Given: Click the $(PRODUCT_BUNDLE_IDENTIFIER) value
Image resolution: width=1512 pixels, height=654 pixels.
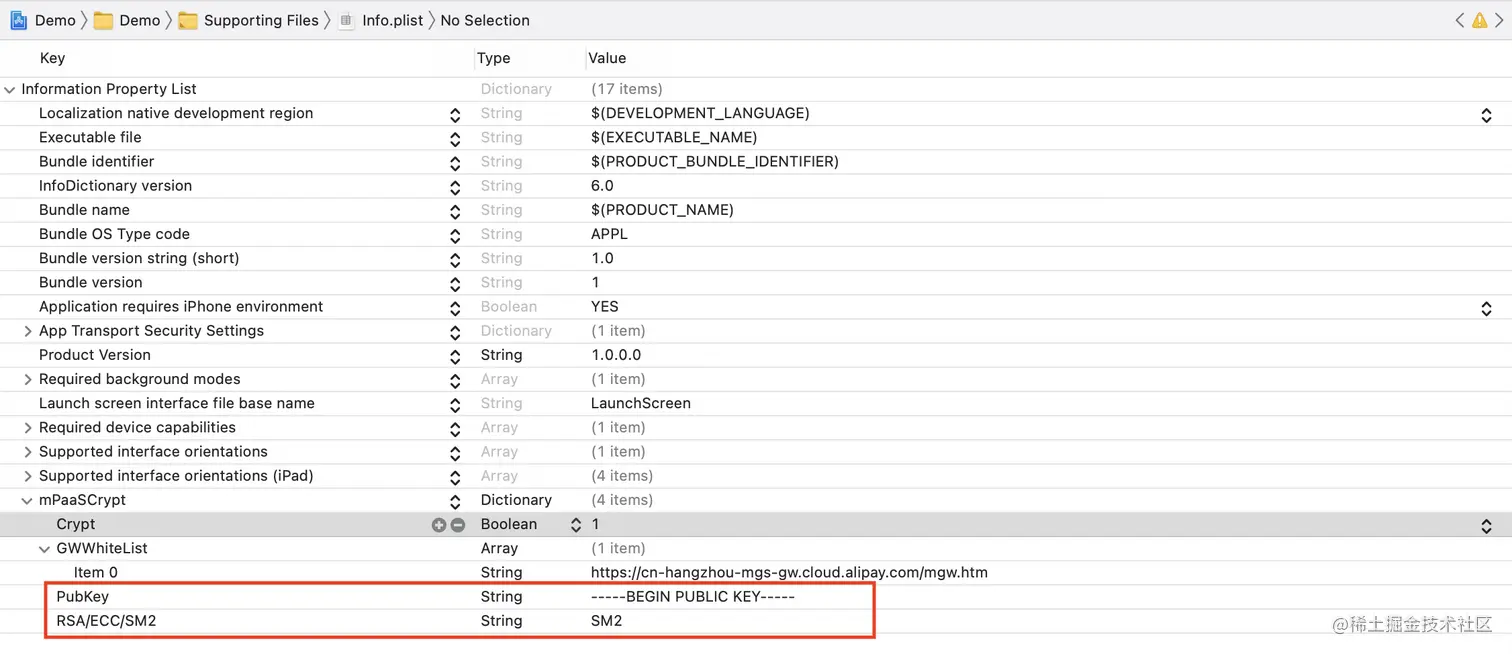Looking at the screenshot, I should pyautogui.click(x=715, y=162).
